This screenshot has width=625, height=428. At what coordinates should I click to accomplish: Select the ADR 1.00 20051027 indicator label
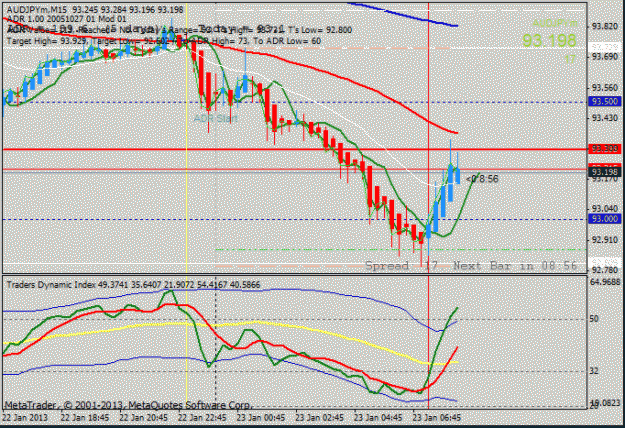click(x=67, y=19)
